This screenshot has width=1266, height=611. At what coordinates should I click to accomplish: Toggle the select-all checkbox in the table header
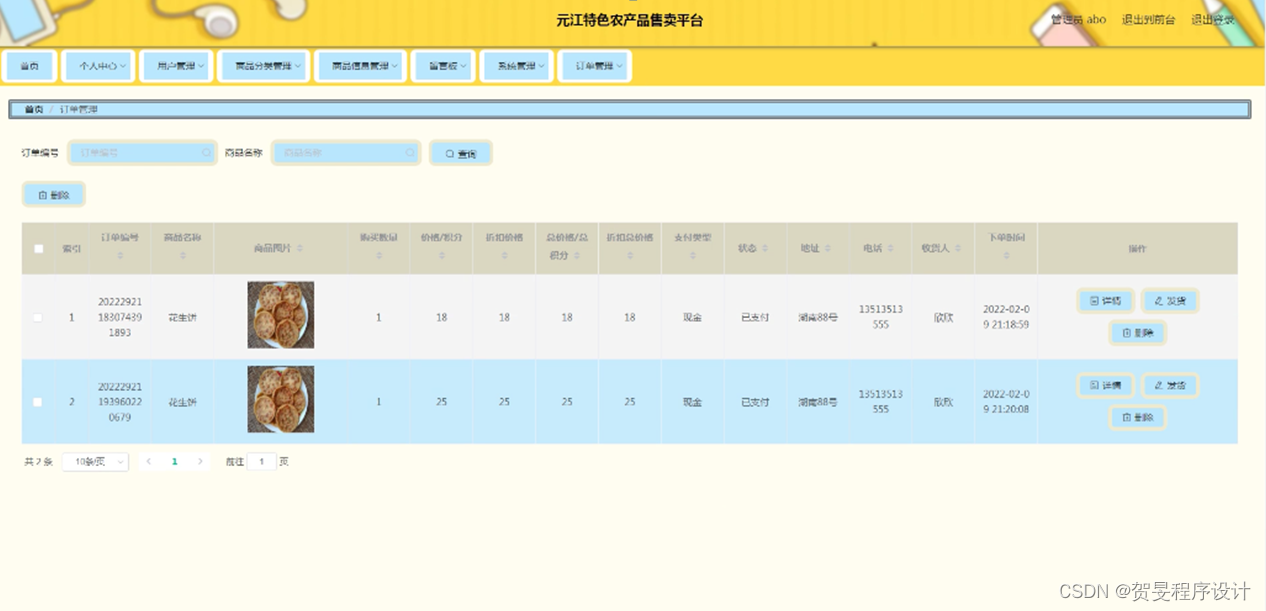pos(39,247)
